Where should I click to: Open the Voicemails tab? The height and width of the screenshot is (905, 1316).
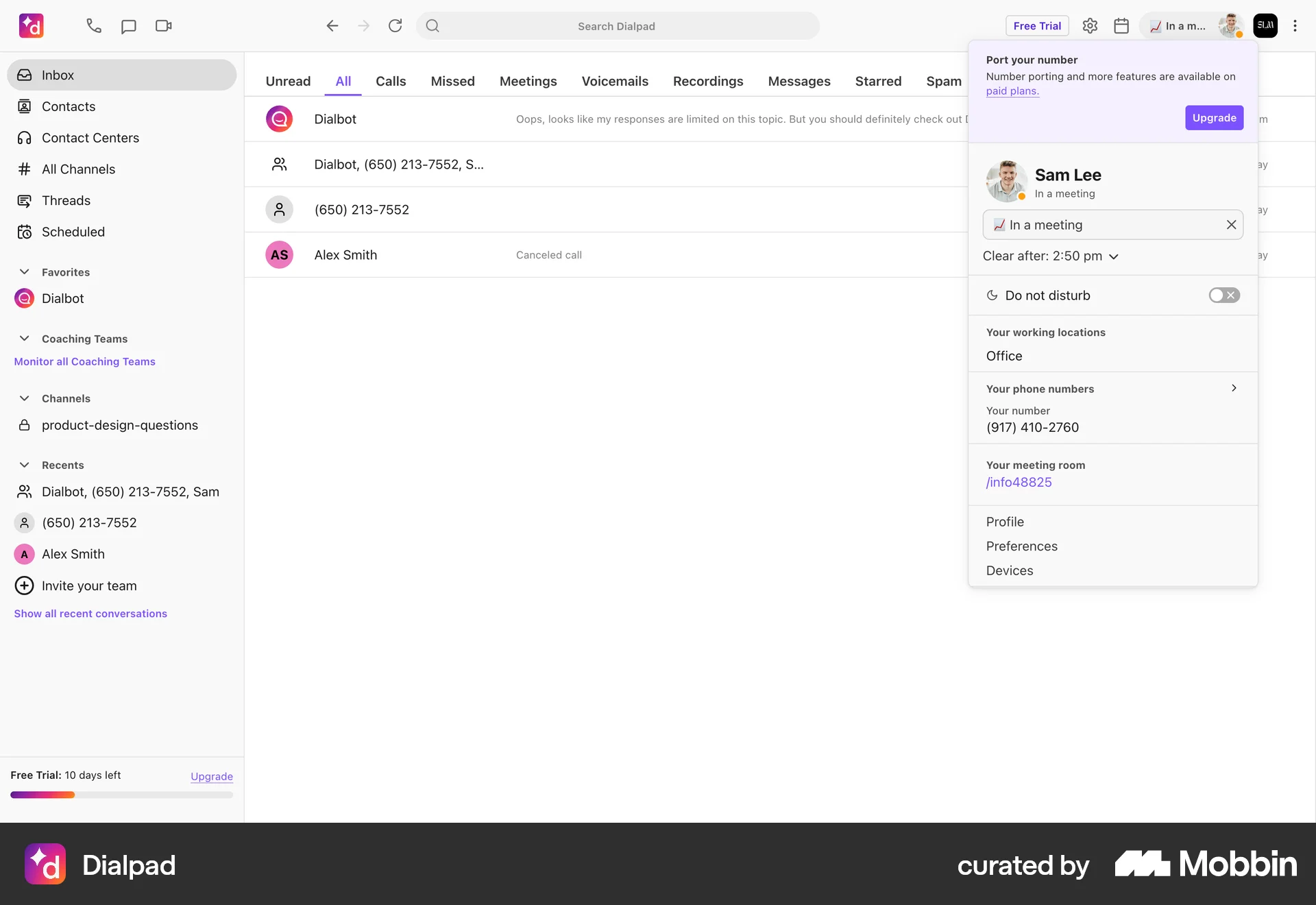(x=615, y=81)
